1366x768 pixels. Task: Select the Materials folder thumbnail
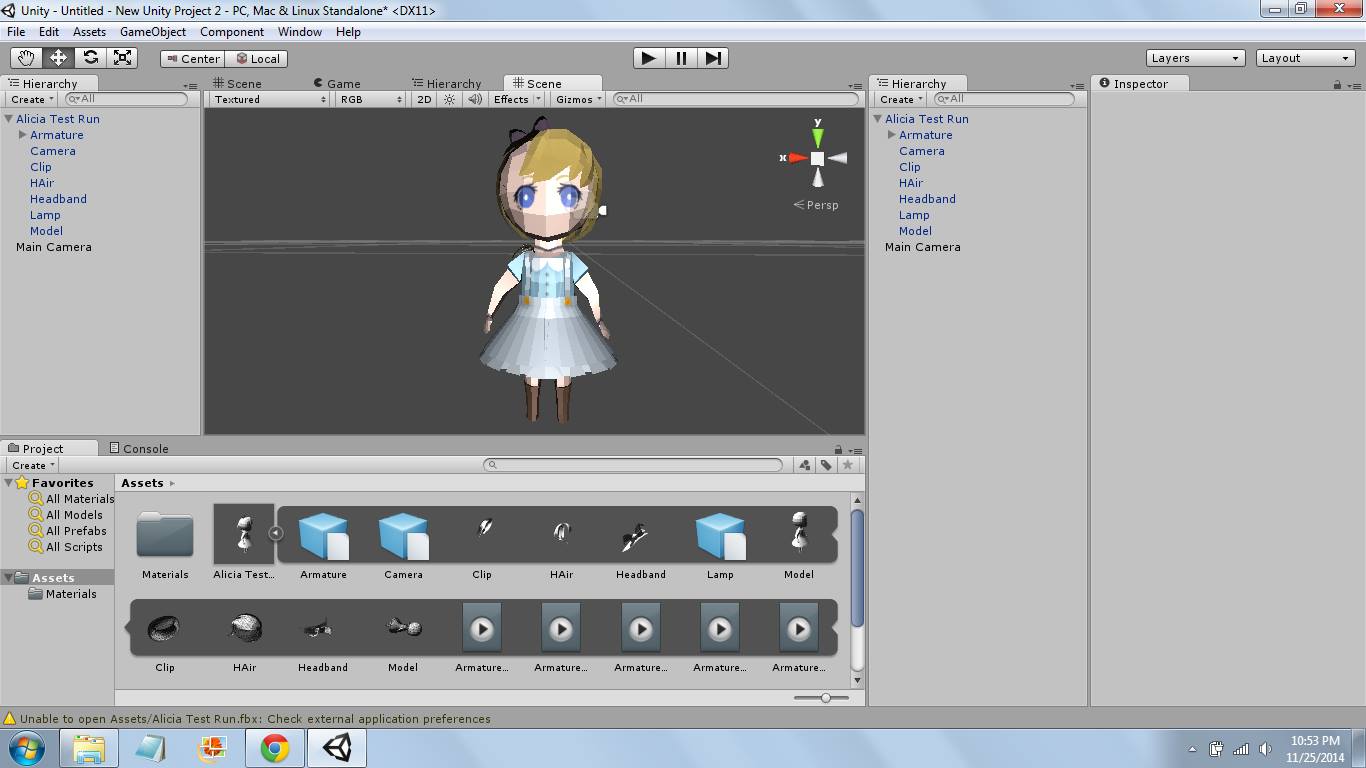[165, 535]
